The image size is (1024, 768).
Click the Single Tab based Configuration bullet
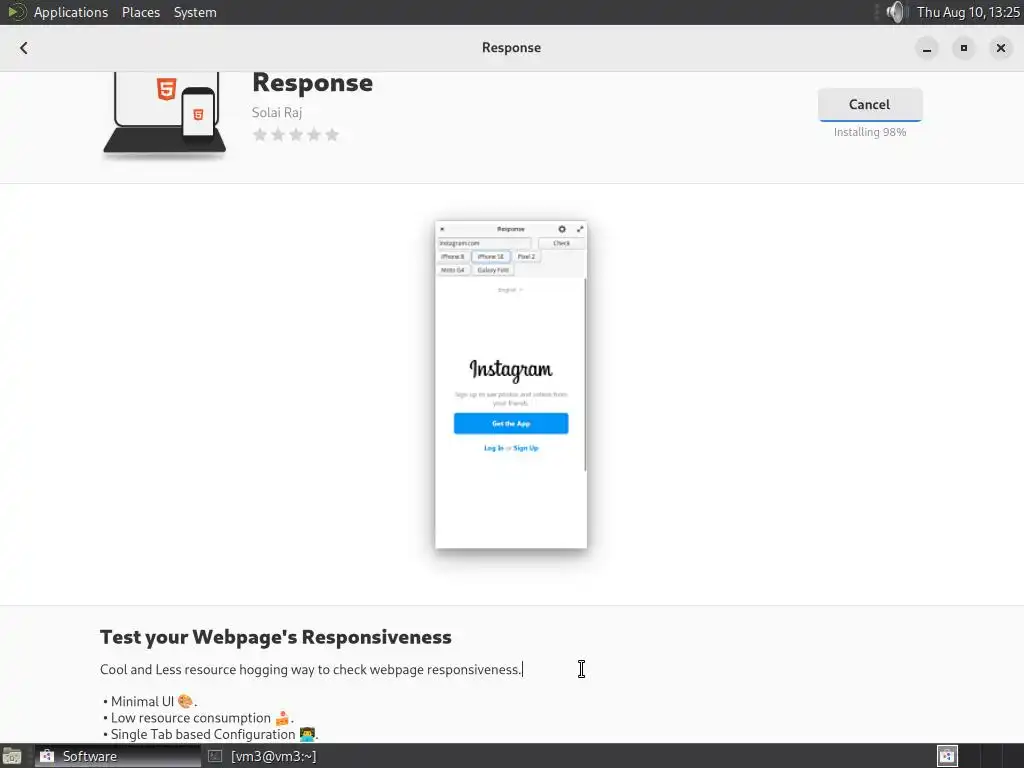[x=210, y=734]
